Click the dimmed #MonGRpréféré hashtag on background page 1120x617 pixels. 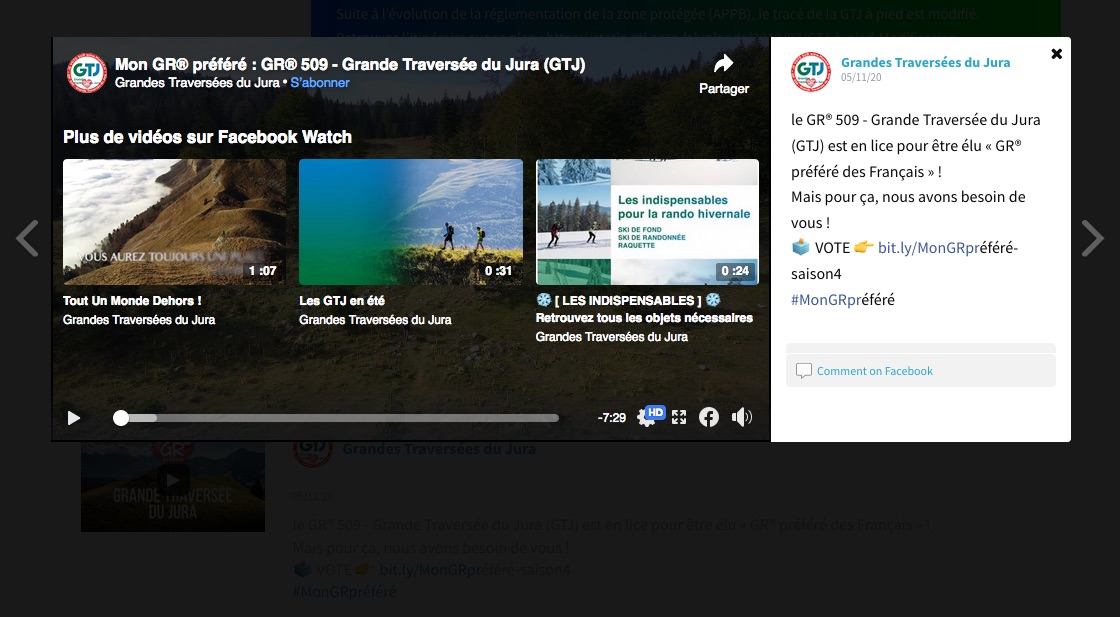344,592
